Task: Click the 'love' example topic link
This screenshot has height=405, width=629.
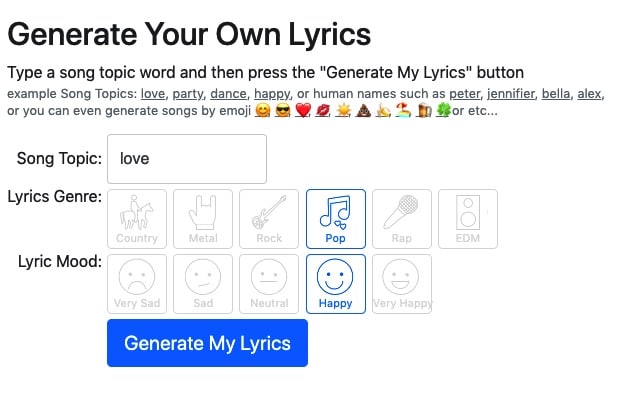Action: pyautogui.click(x=153, y=94)
